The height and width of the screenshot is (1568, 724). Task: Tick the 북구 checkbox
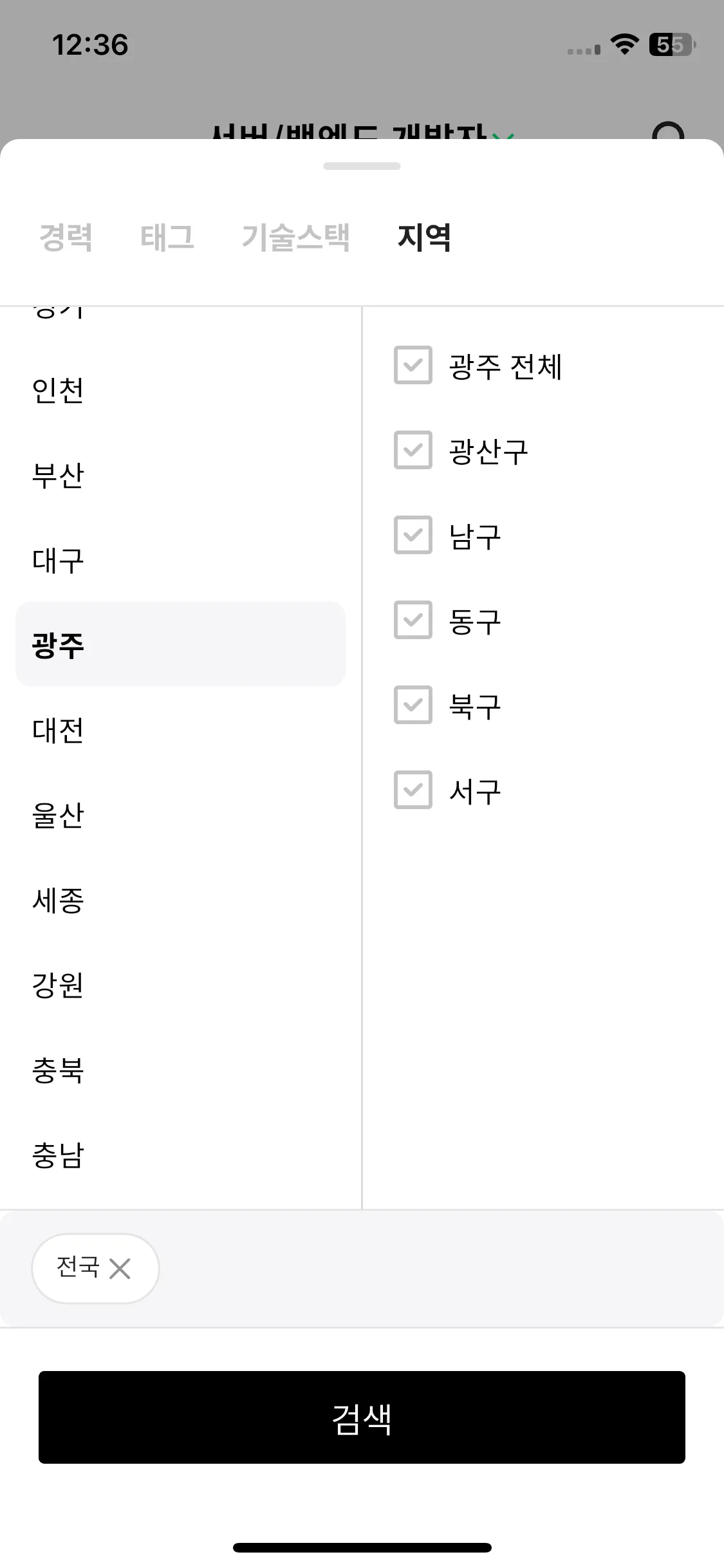coord(413,705)
